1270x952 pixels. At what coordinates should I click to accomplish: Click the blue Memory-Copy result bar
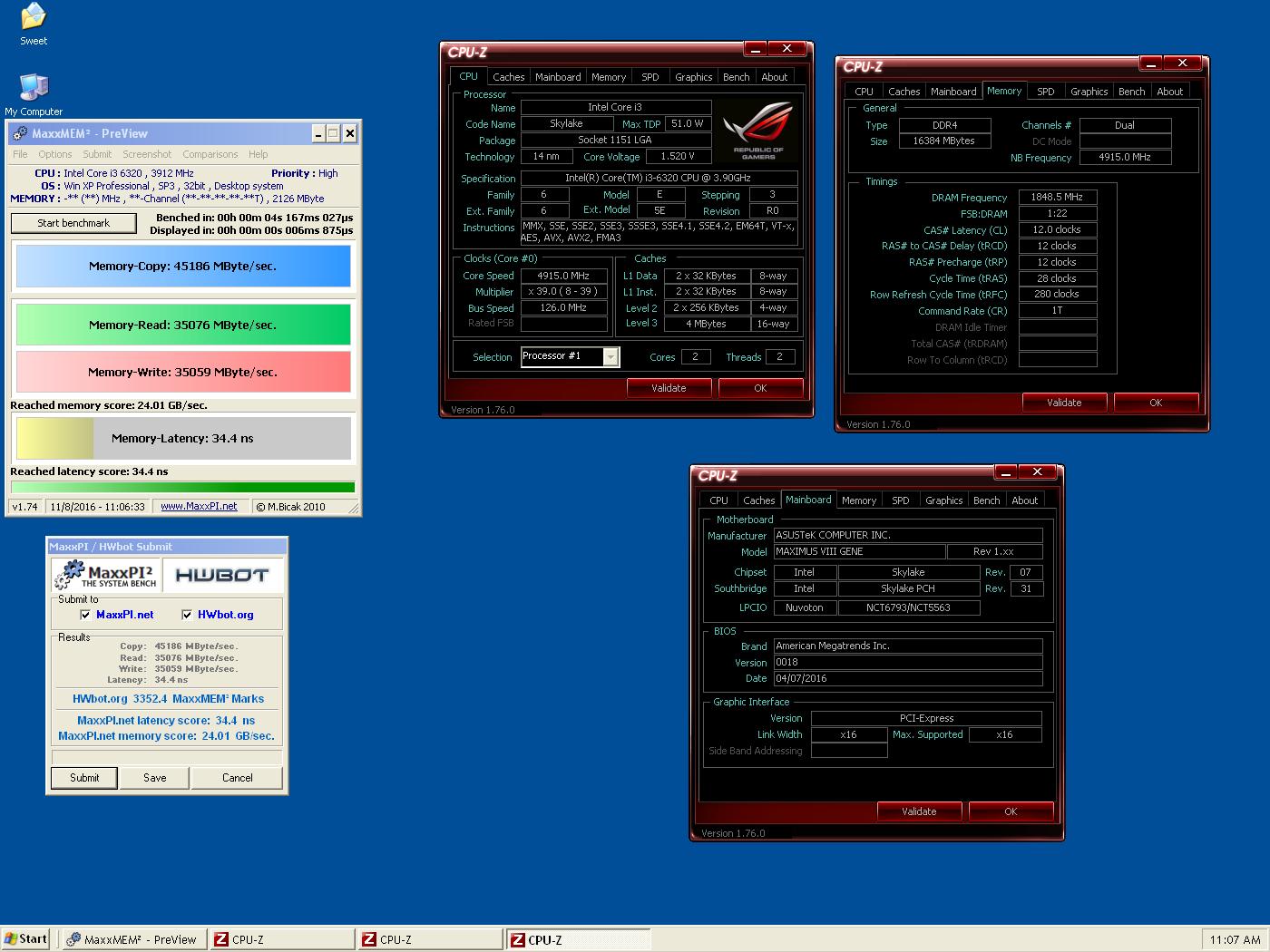tap(183, 267)
